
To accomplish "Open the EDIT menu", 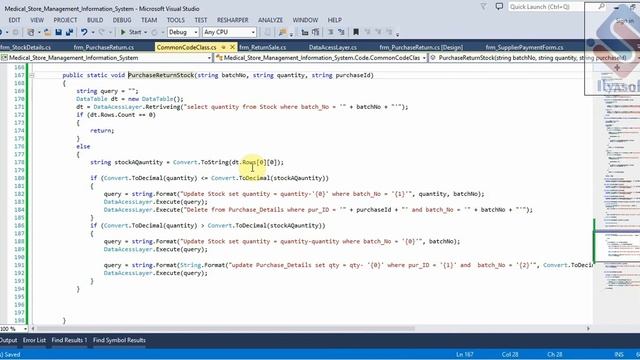I will click(x=14, y=20).
